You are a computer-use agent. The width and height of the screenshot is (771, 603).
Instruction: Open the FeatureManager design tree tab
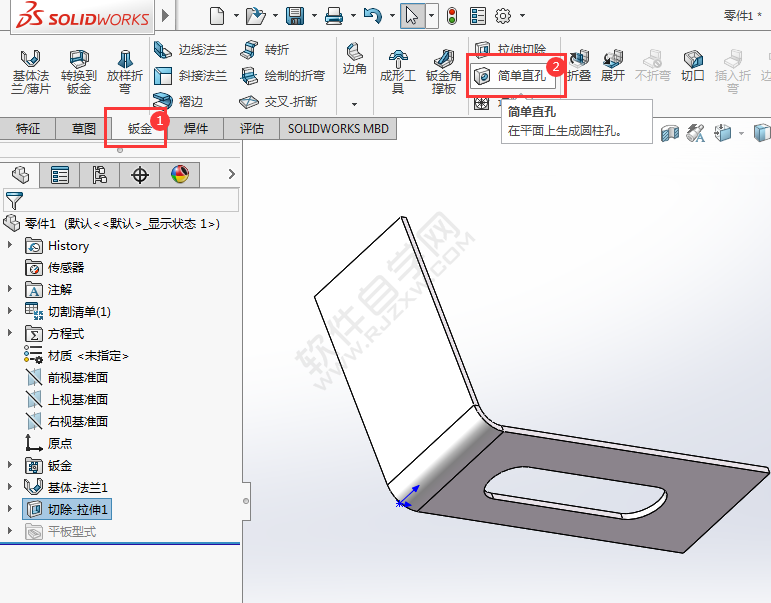pos(20,175)
